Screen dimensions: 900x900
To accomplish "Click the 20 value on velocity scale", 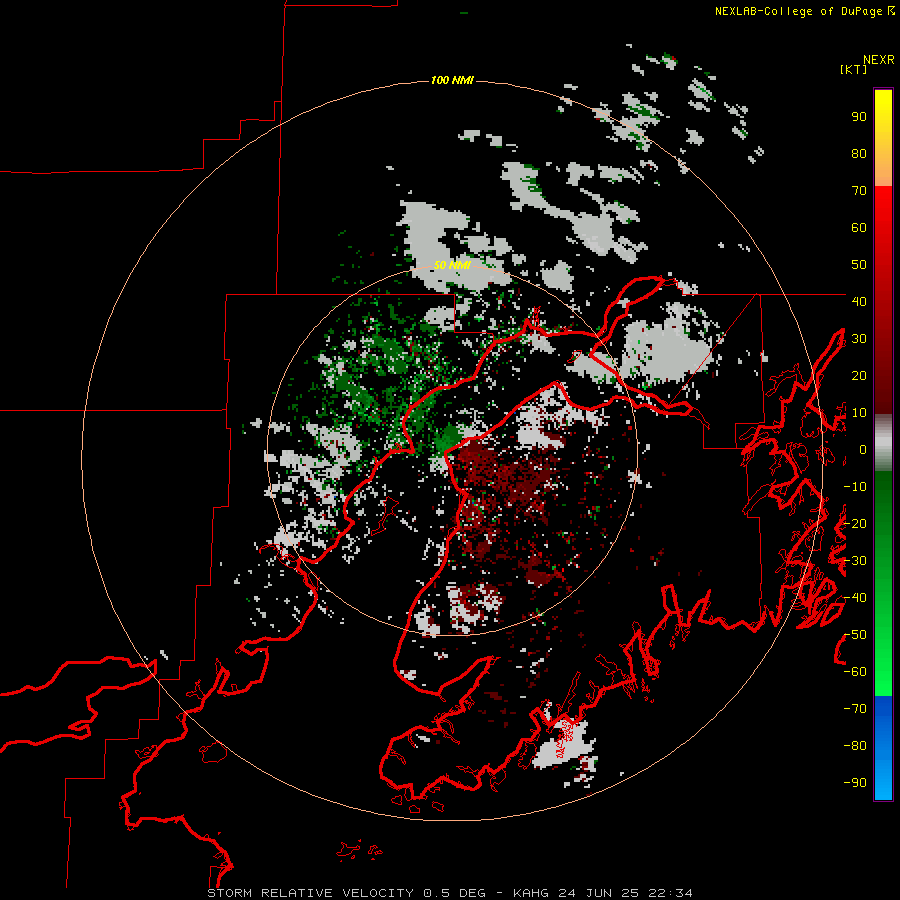I will (859, 375).
